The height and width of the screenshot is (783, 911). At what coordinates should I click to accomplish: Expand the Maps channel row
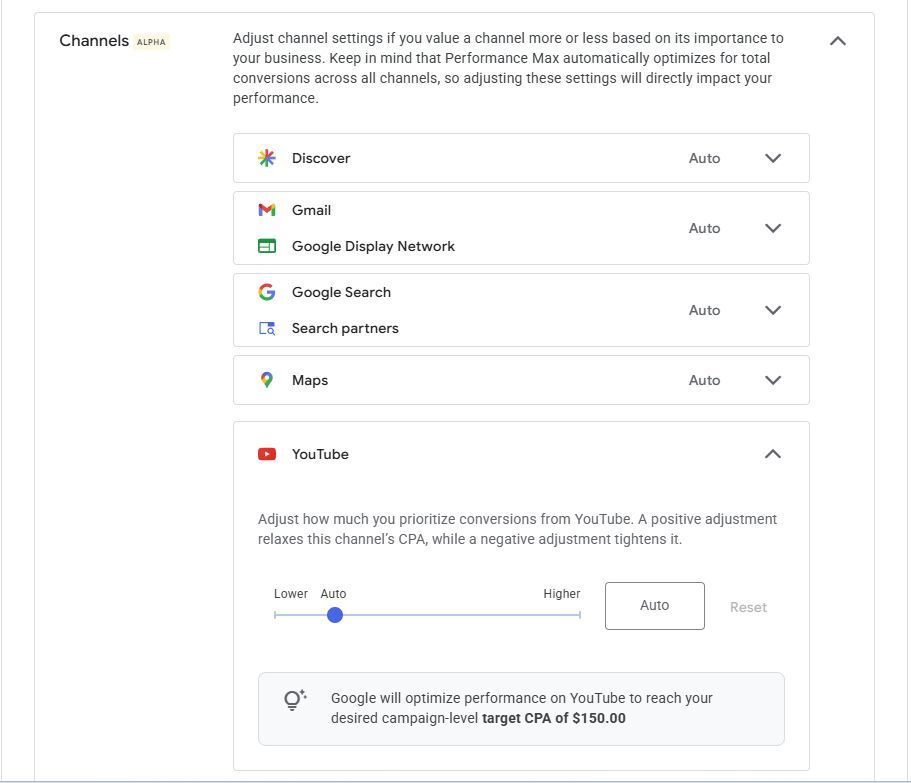tap(773, 380)
